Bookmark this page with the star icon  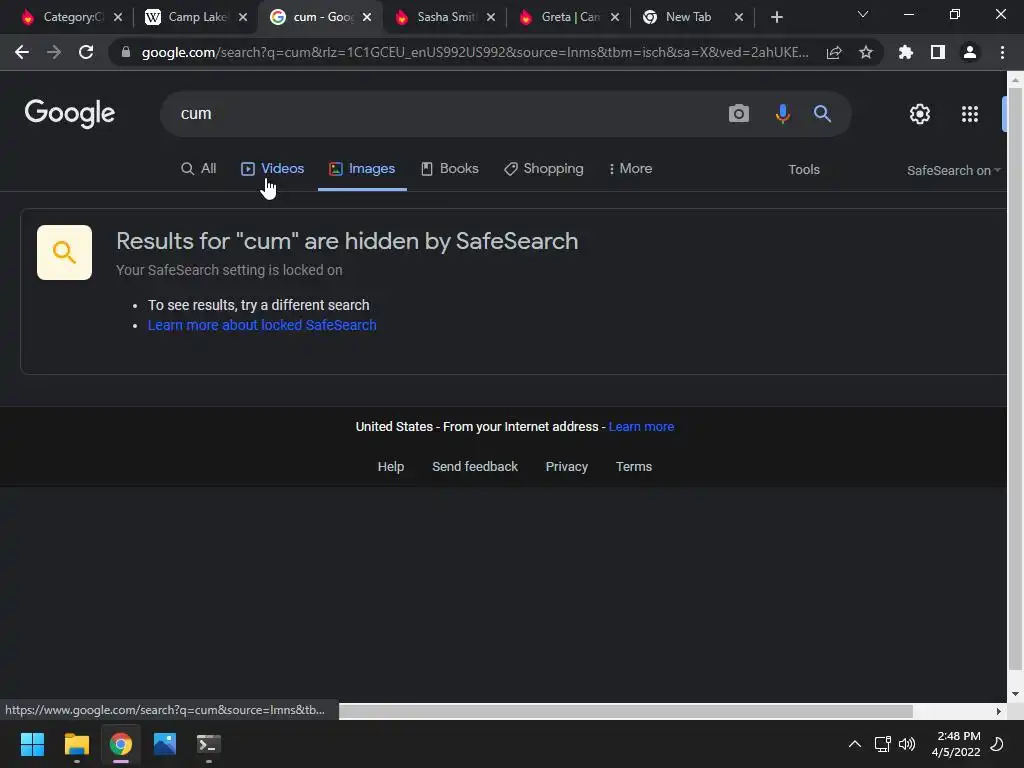[x=866, y=52]
